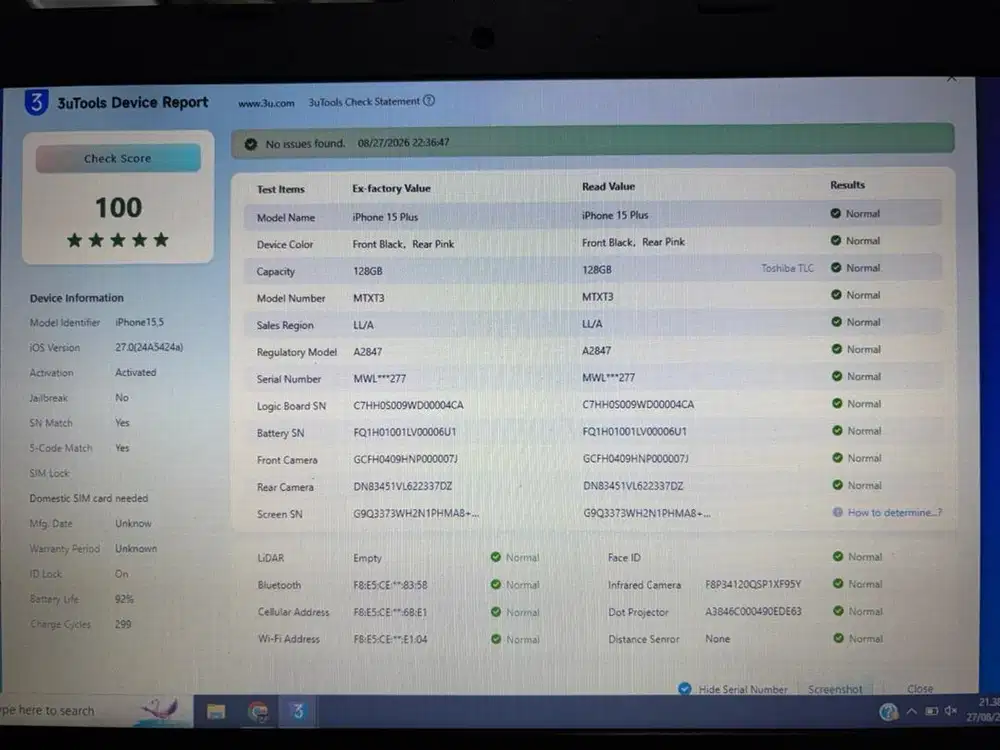1000x750 pixels.
Task: Click the Charge Cycles '299' value
Action: point(123,624)
